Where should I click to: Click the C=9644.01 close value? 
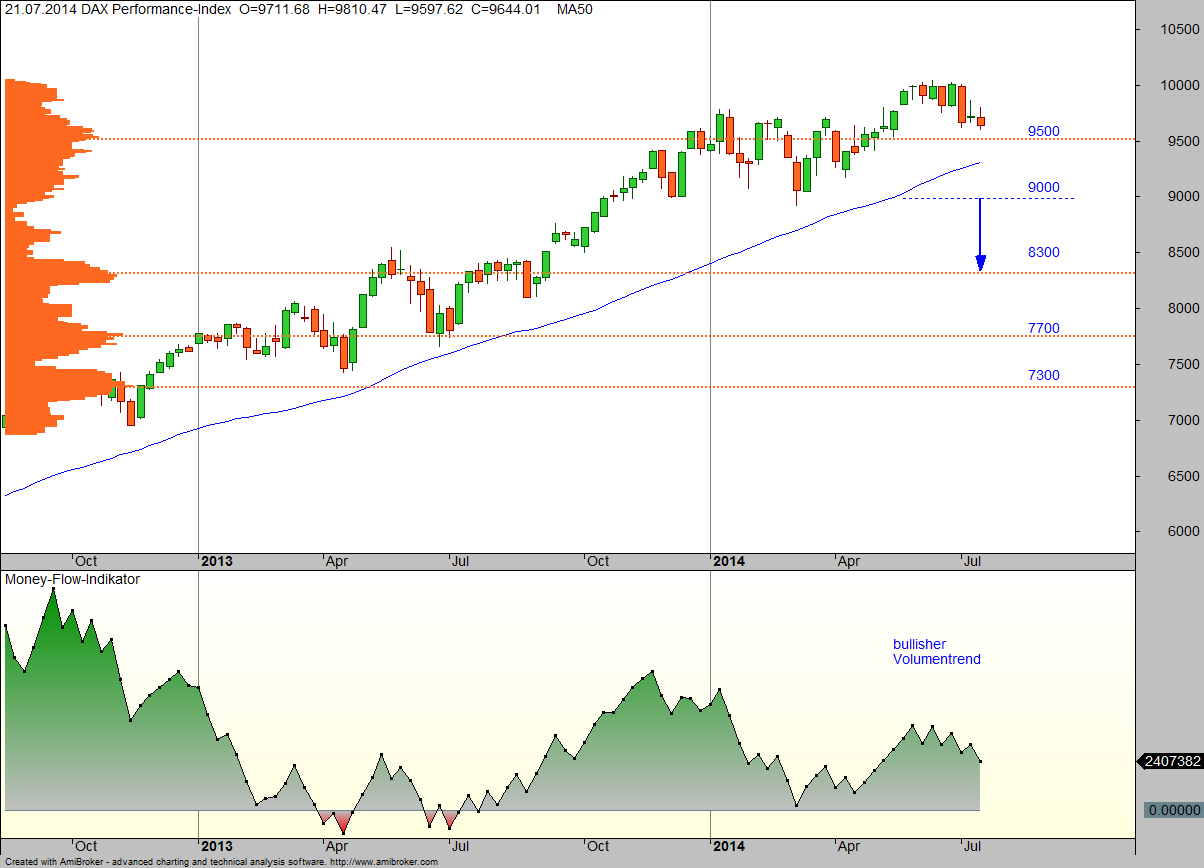tap(506, 9)
